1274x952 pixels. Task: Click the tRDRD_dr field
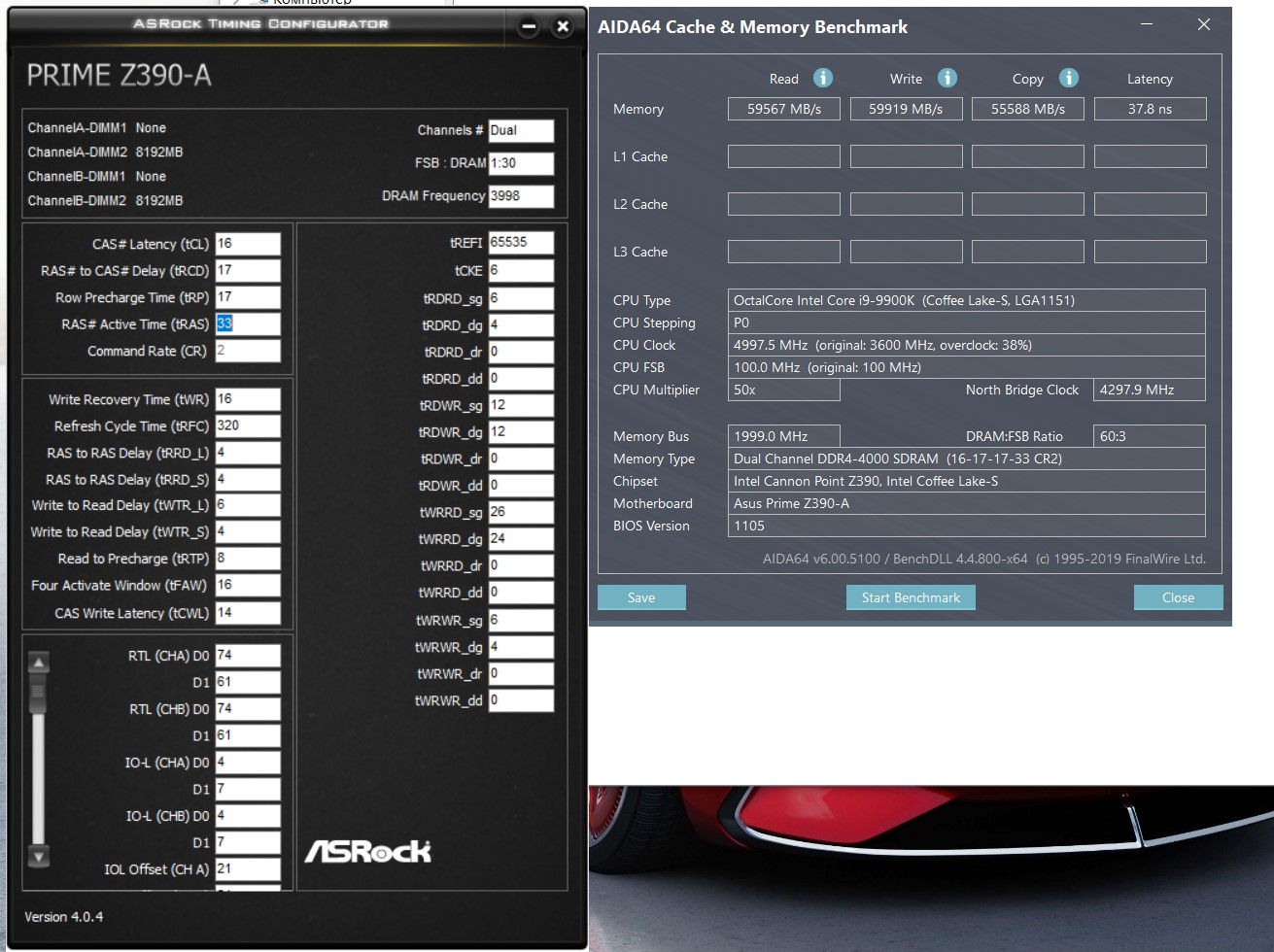coord(521,352)
